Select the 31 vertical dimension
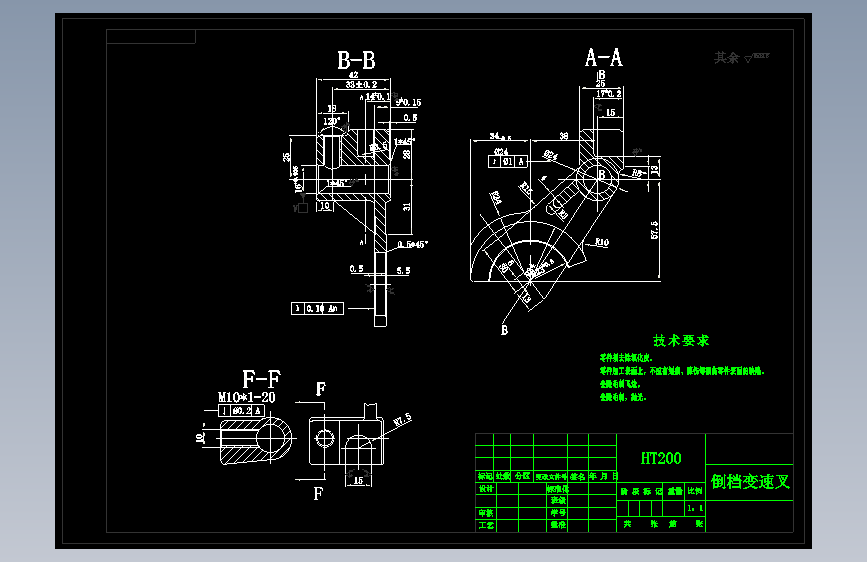Screen dimensions: 867x562 406,206
